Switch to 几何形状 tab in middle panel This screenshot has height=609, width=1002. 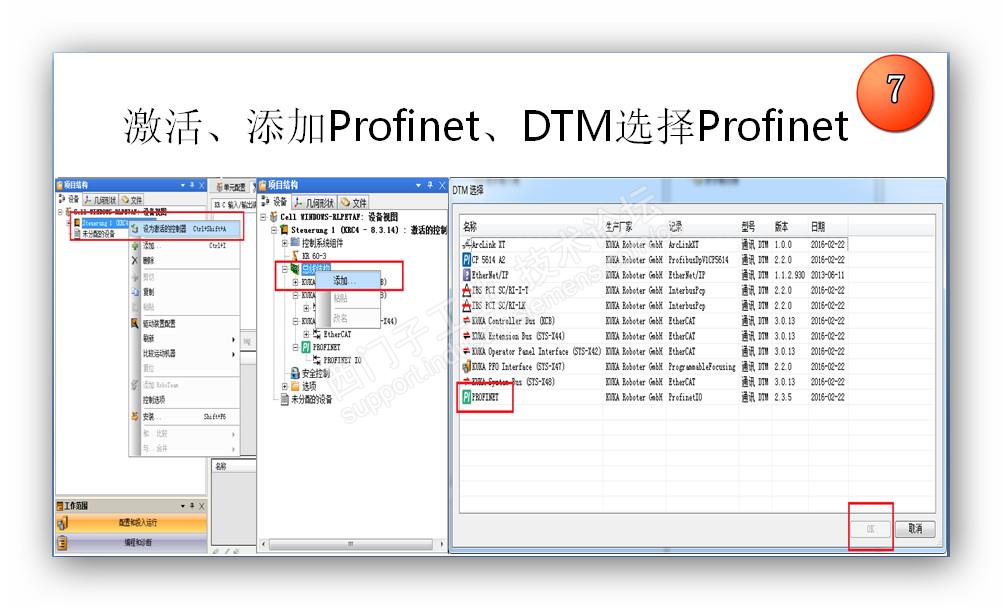click(314, 203)
